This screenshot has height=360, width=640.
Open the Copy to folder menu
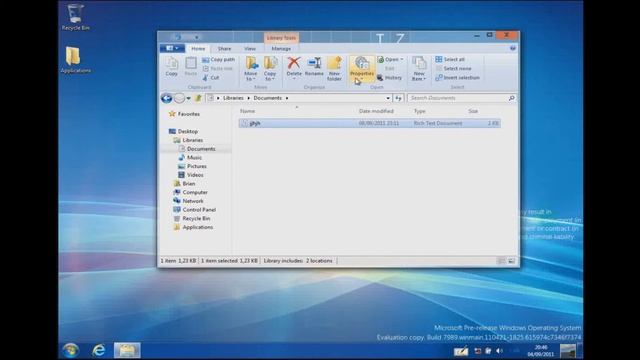click(x=270, y=69)
